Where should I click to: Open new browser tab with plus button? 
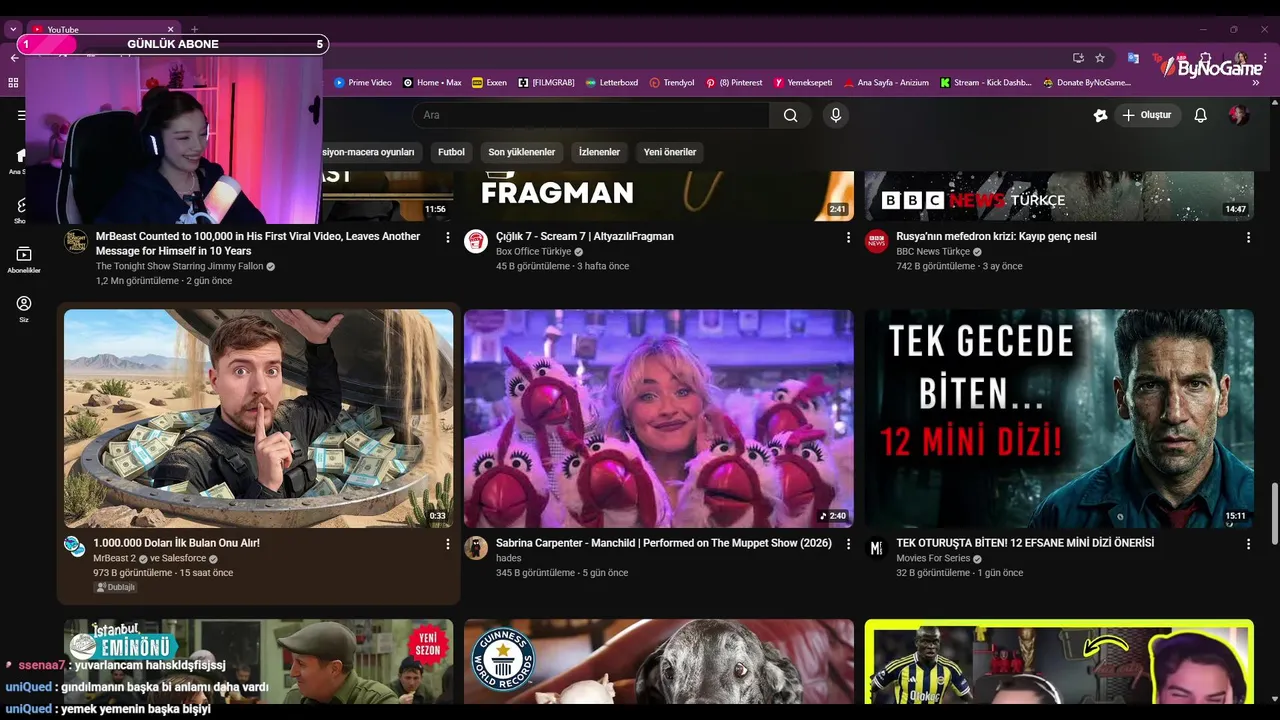tap(195, 29)
